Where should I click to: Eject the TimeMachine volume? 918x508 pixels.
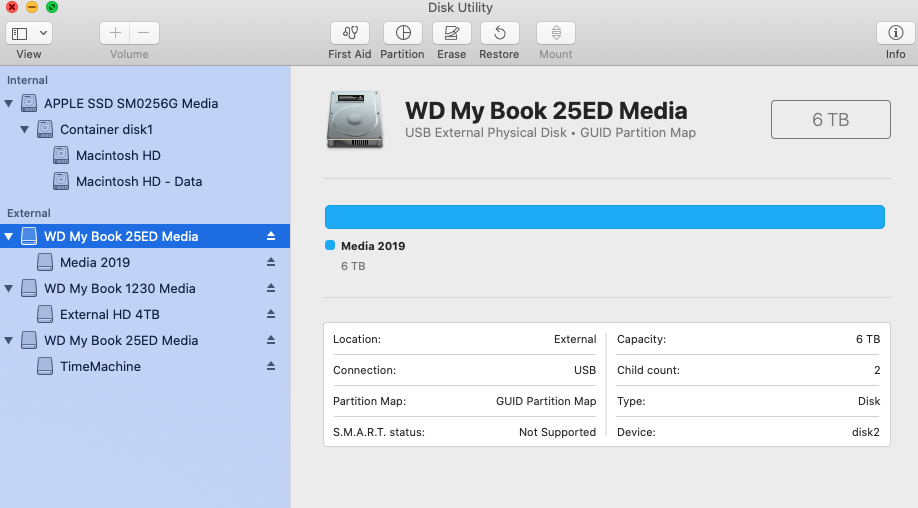[270, 366]
